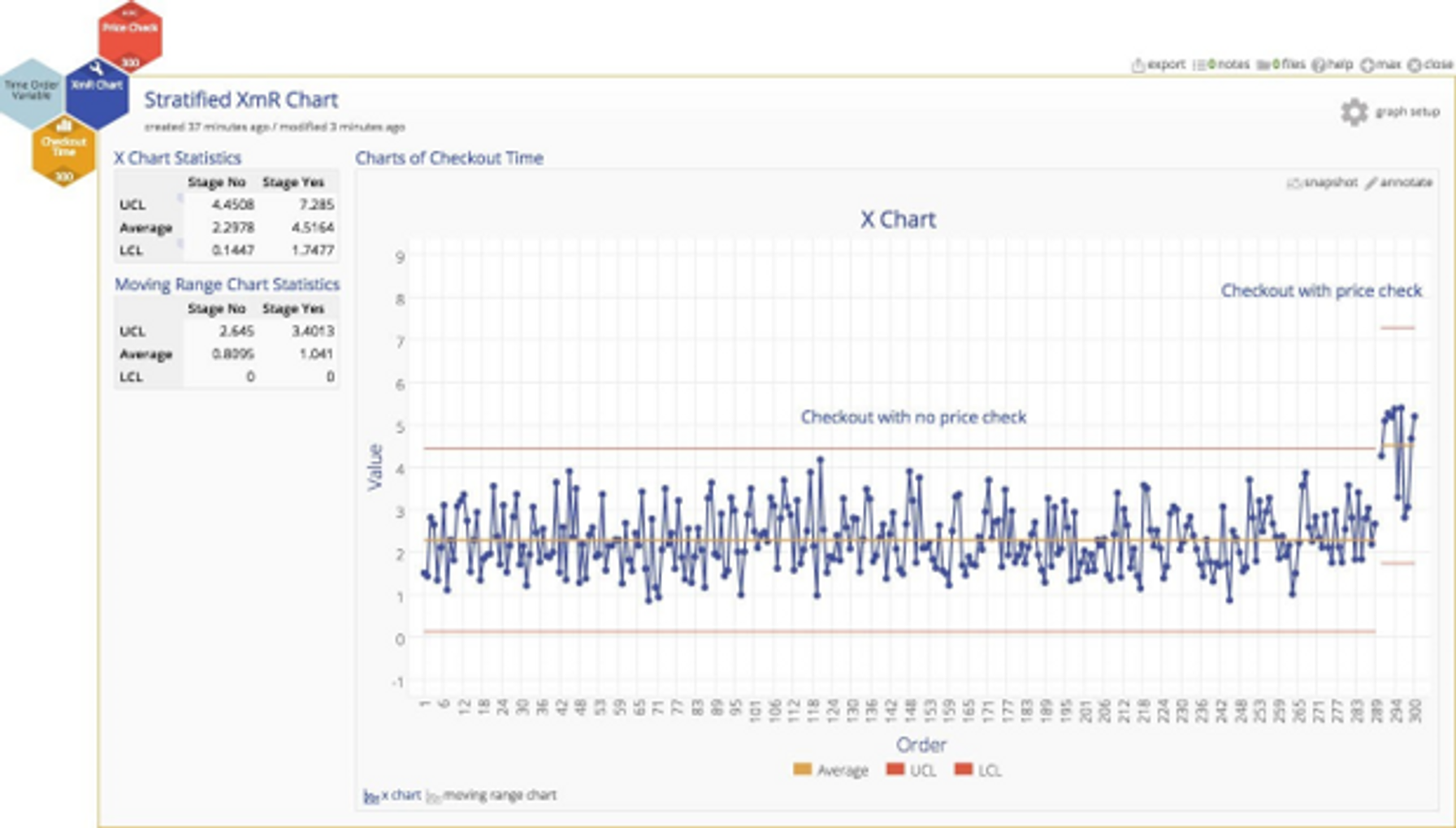Image resolution: width=1456 pixels, height=828 pixels.
Task: Toggle the LCL legend swatch
Action: 964,769
